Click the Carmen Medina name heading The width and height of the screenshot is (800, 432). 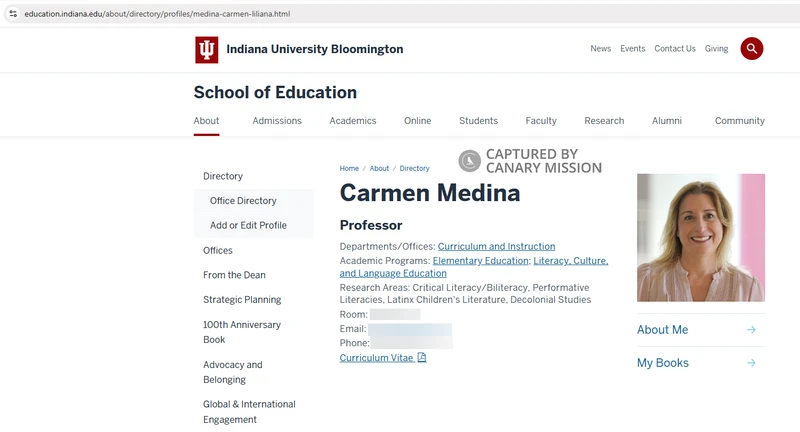[430, 193]
